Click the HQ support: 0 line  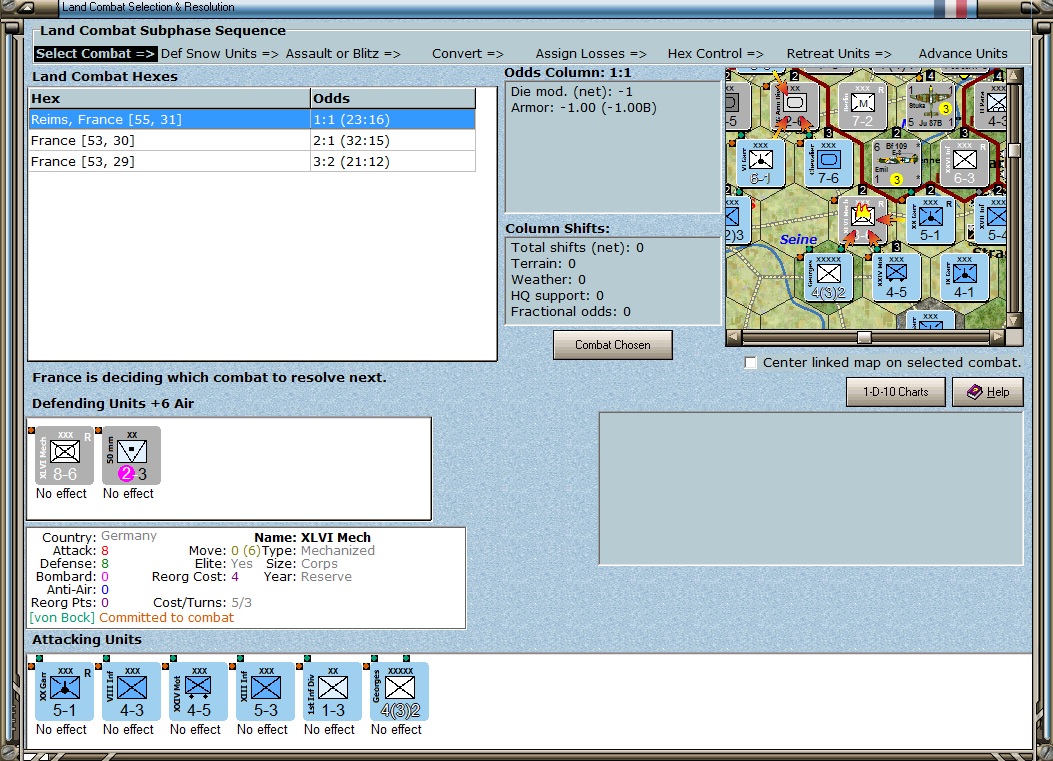click(557, 296)
